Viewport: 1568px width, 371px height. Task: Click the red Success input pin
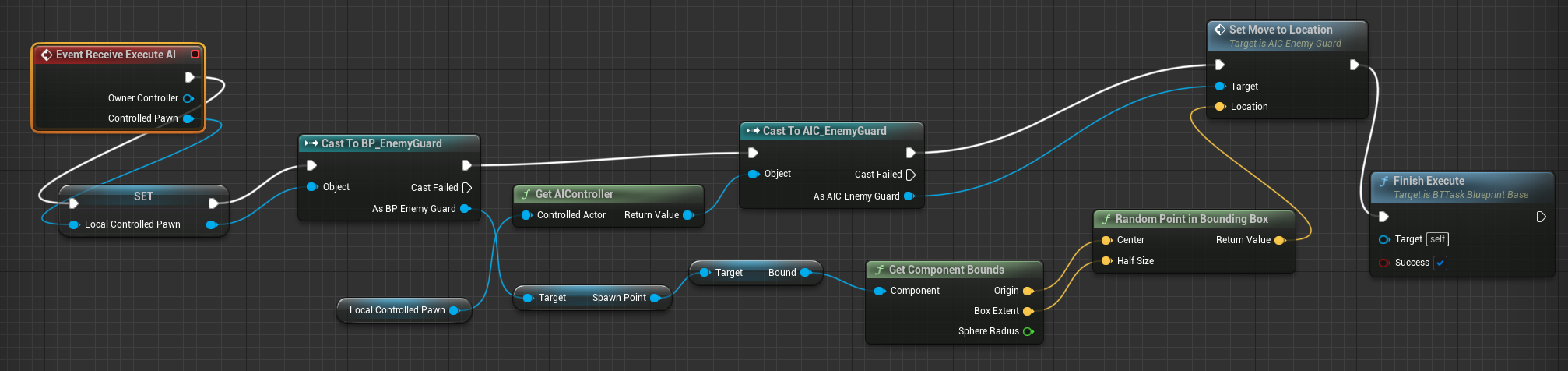1384,263
